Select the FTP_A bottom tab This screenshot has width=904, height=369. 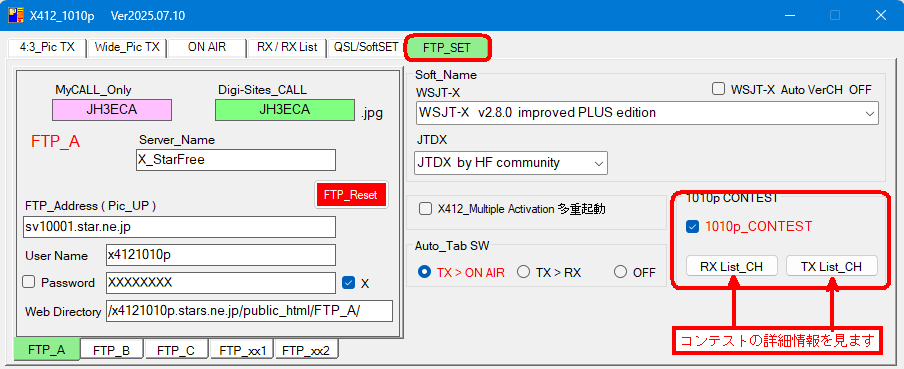tap(46, 349)
